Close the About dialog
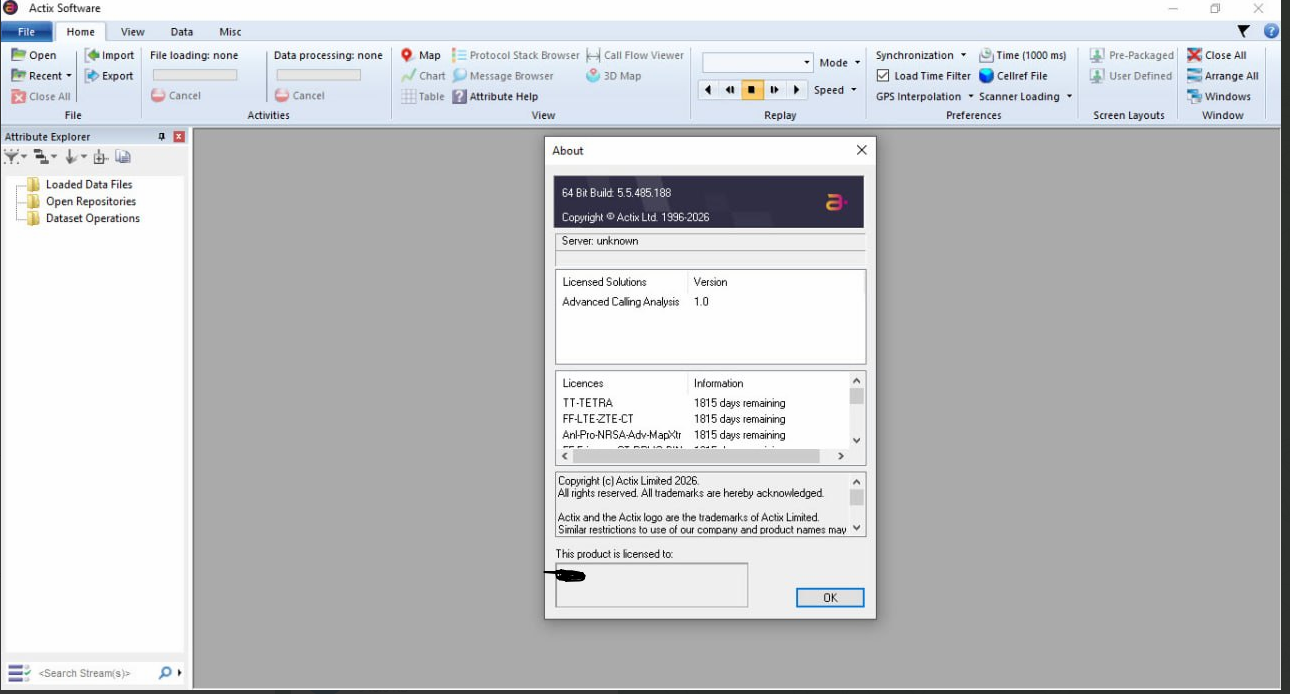The height and width of the screenshot is (694, 1290). (x=862, y=150)
